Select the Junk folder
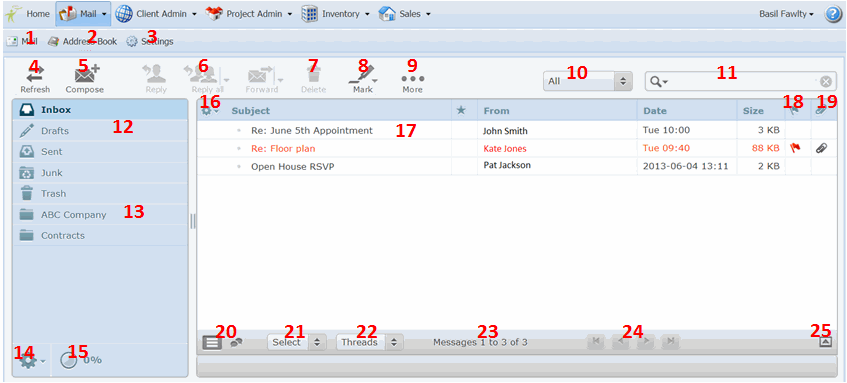Screen dimensions: 847x383 [x=100, y=173]
